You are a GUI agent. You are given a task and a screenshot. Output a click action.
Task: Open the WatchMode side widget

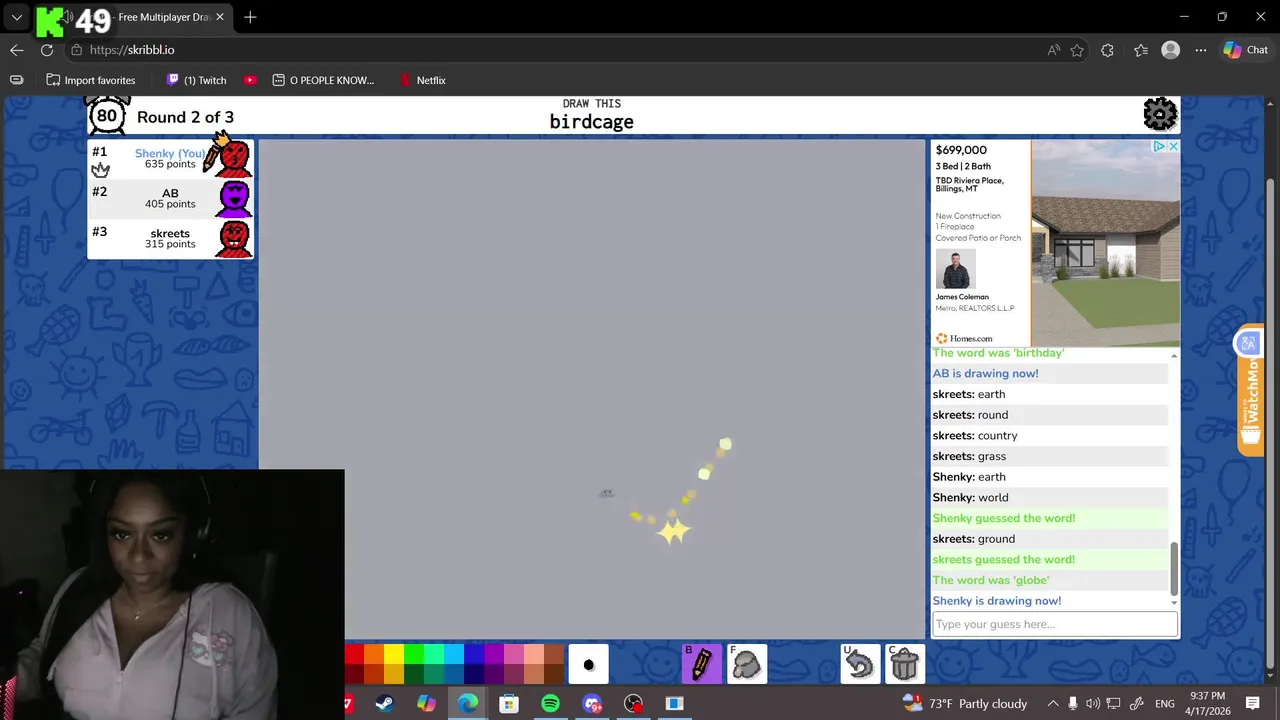pyautogui.click(x=1250, y=390)
